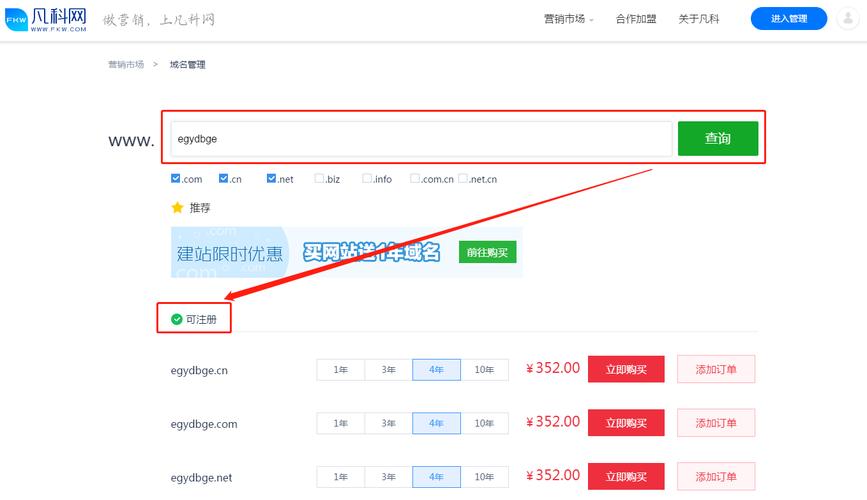
Task: Enable the .com.cn checkbox
Action: point(415,178)
